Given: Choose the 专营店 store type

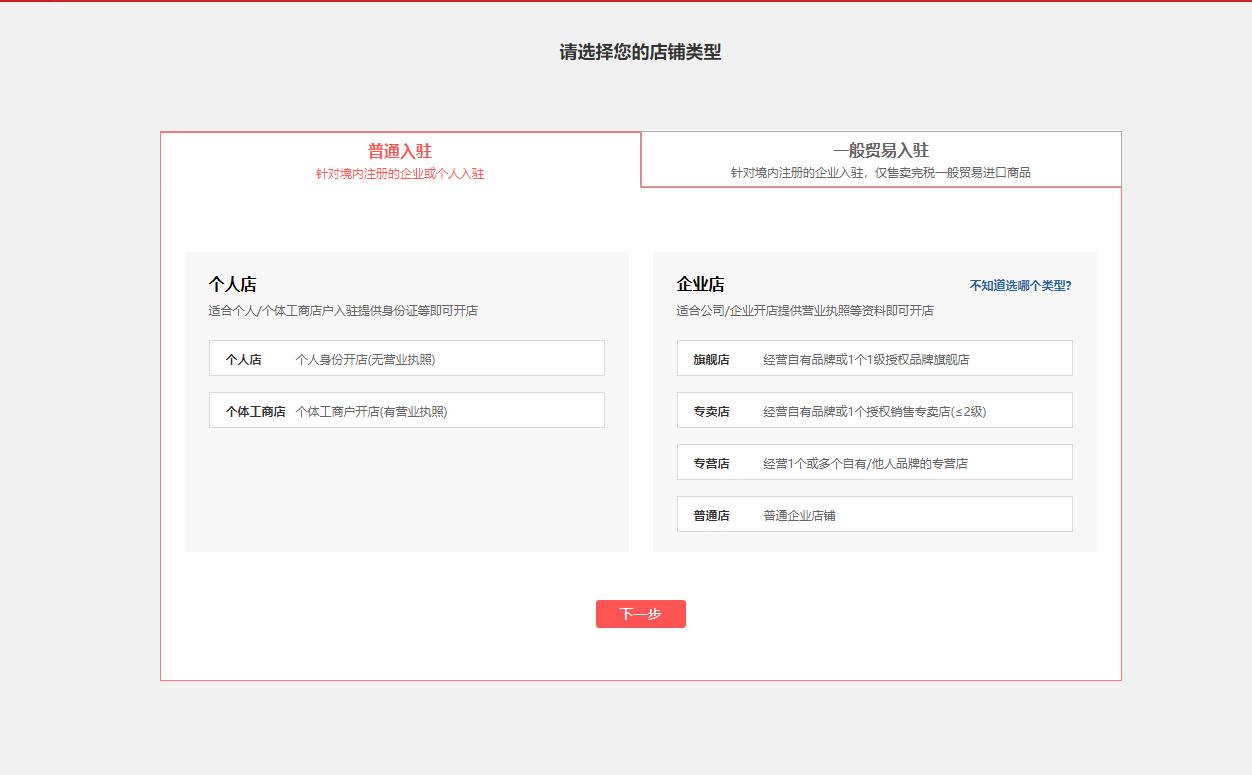Looking at the screenshot, I should click(x=875, y=461).
